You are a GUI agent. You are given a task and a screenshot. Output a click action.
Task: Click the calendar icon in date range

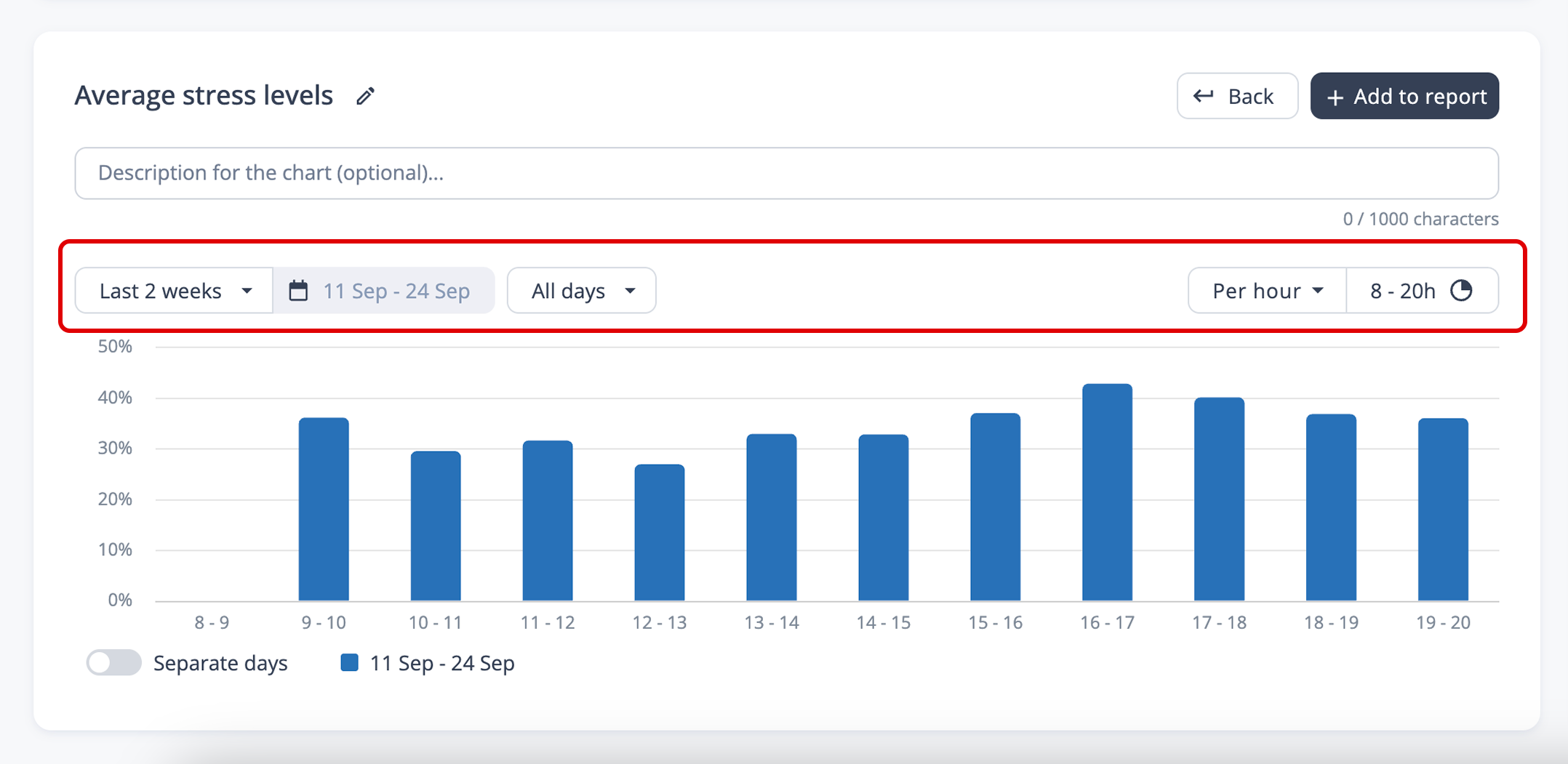pos(298,291)
